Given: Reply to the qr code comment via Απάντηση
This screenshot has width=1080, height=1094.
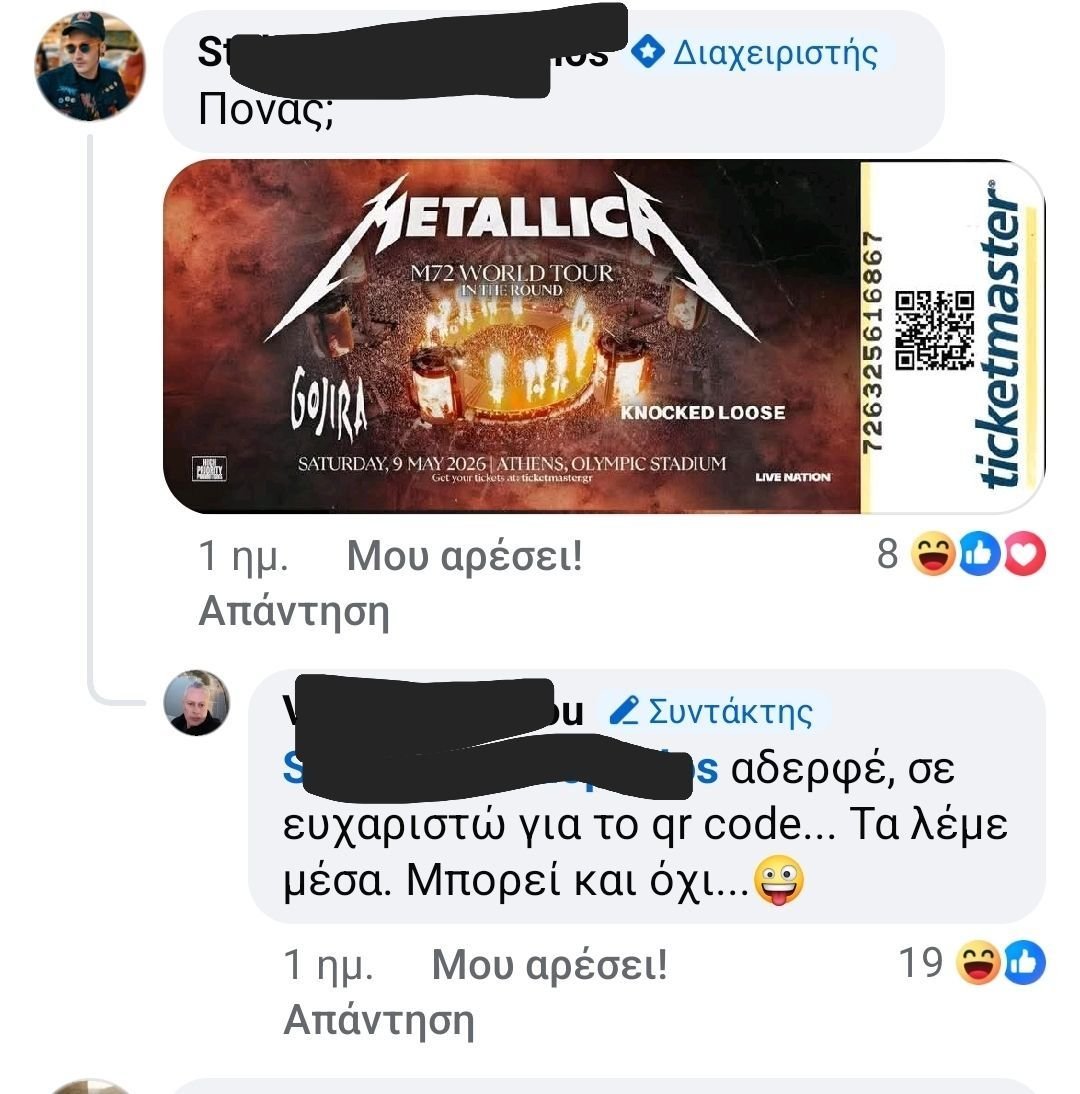Looking at the screenshot, I should (379, 1020).
